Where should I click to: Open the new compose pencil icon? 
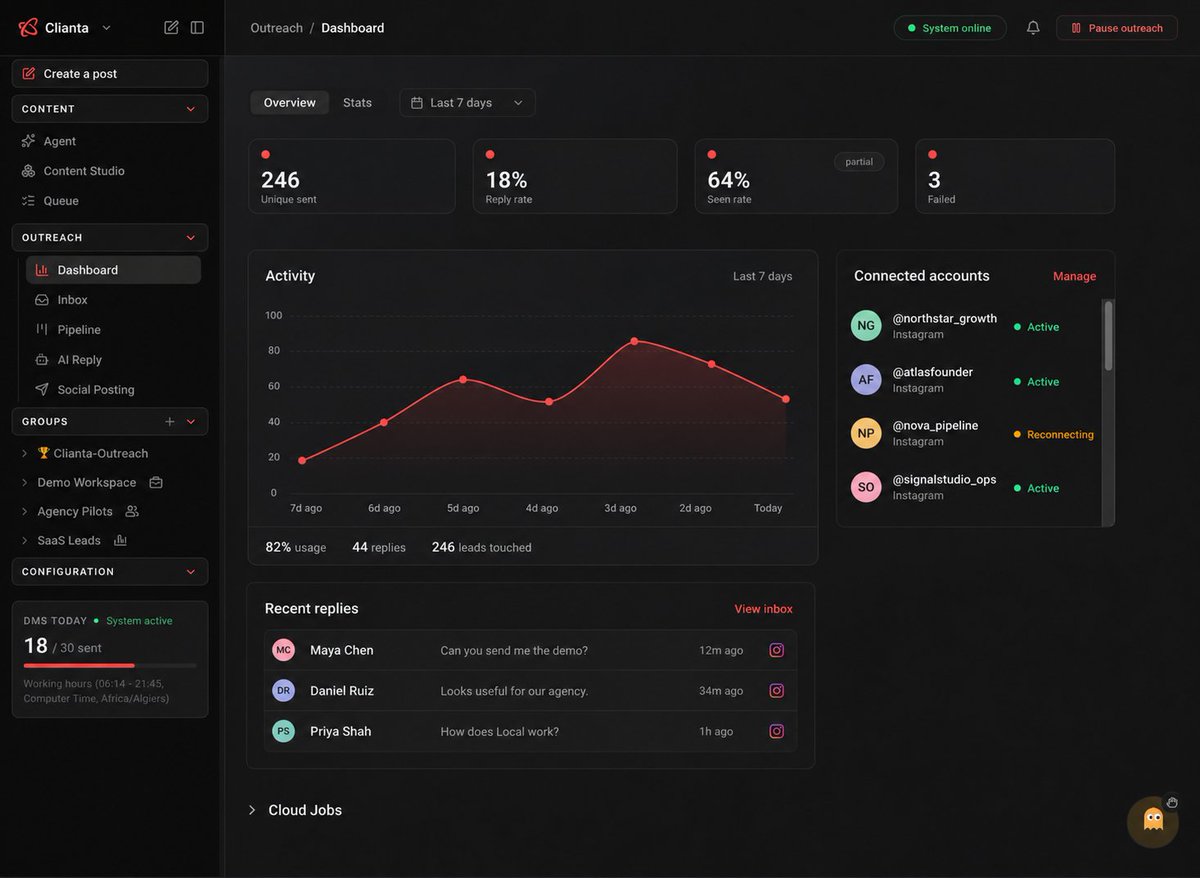(x=171, y=27)
